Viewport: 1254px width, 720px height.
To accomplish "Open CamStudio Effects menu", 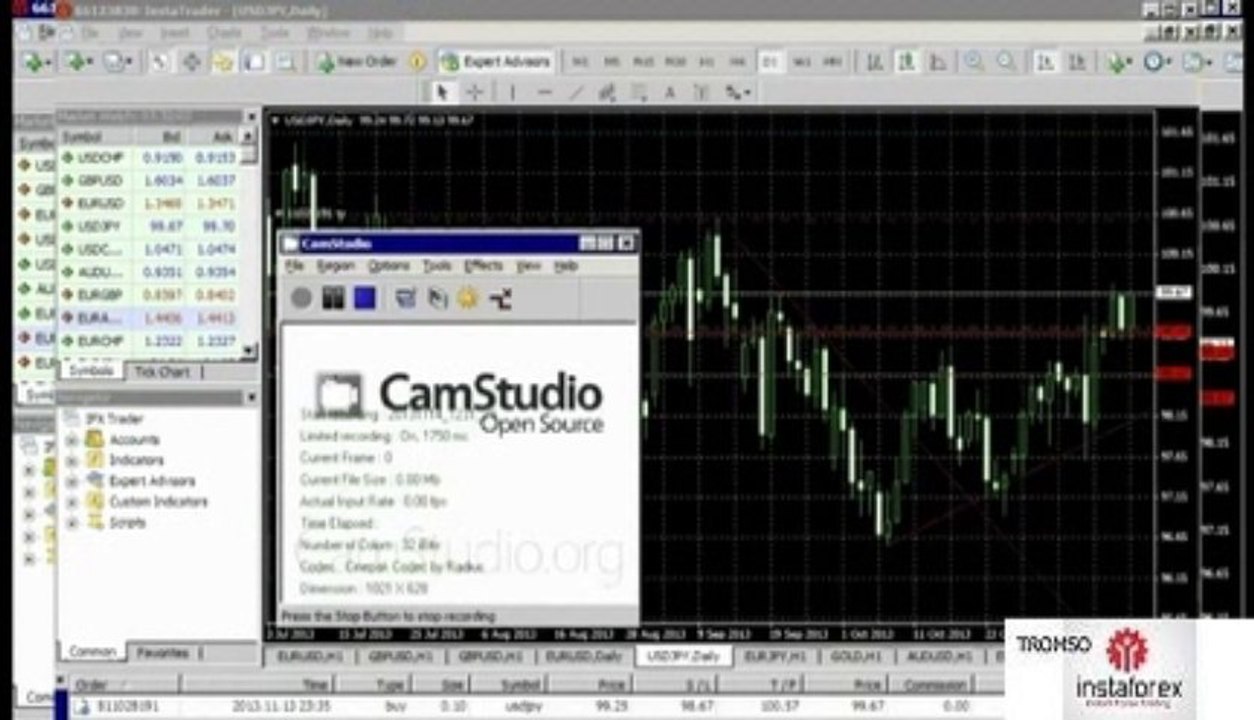I will pos(483,267).
